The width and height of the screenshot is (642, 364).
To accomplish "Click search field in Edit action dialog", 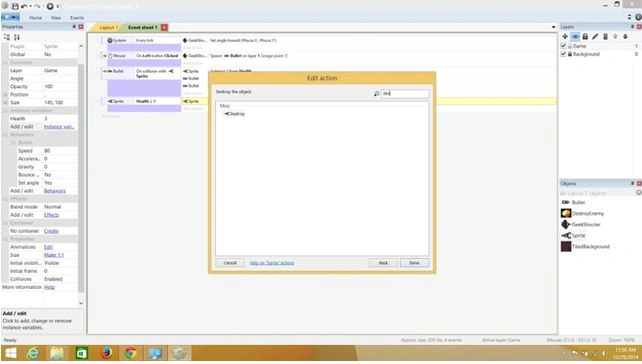I will [x=405, y=93].
